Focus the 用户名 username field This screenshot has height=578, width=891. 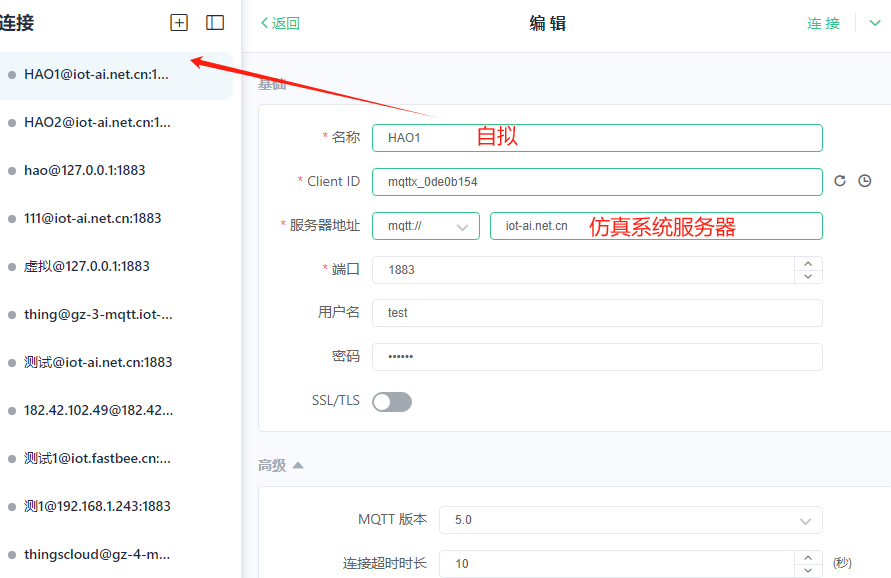596,313
